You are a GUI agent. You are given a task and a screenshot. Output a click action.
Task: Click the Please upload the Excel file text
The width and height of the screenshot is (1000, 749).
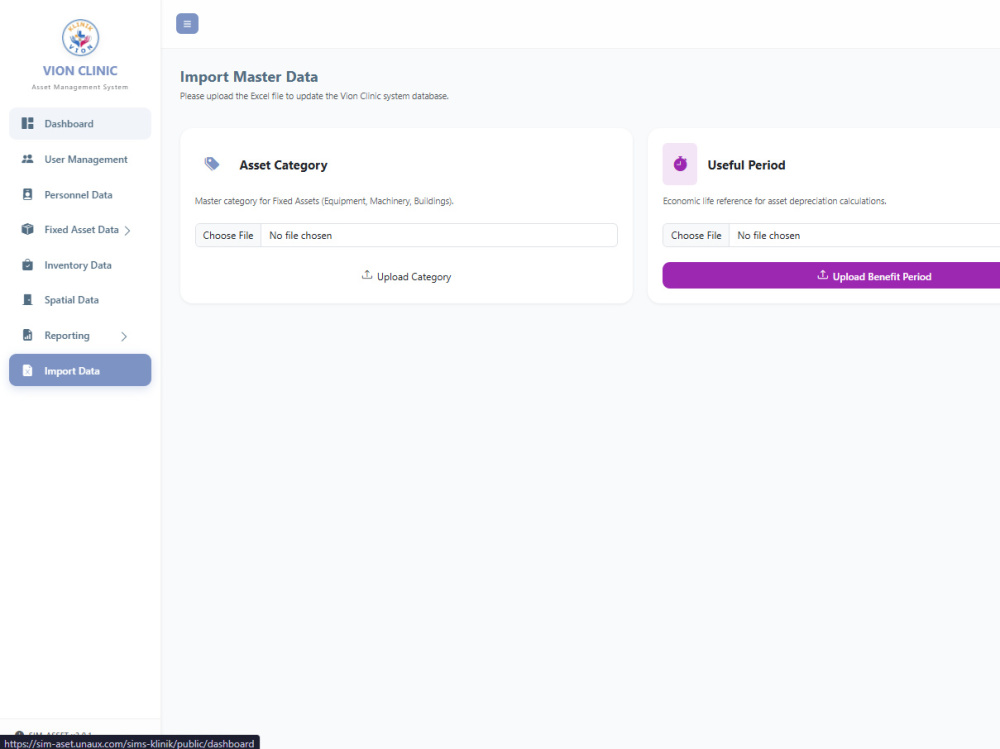coord(314,96)
